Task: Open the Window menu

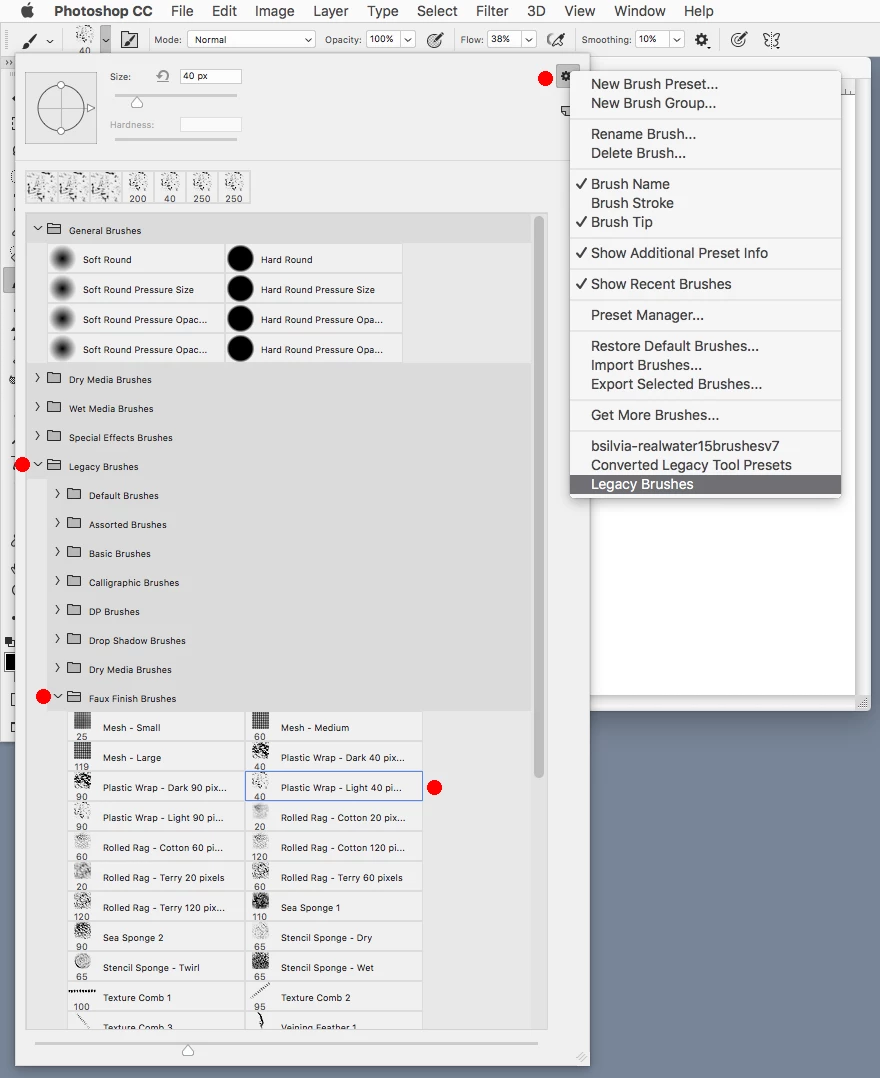Action: pos(639,11)
